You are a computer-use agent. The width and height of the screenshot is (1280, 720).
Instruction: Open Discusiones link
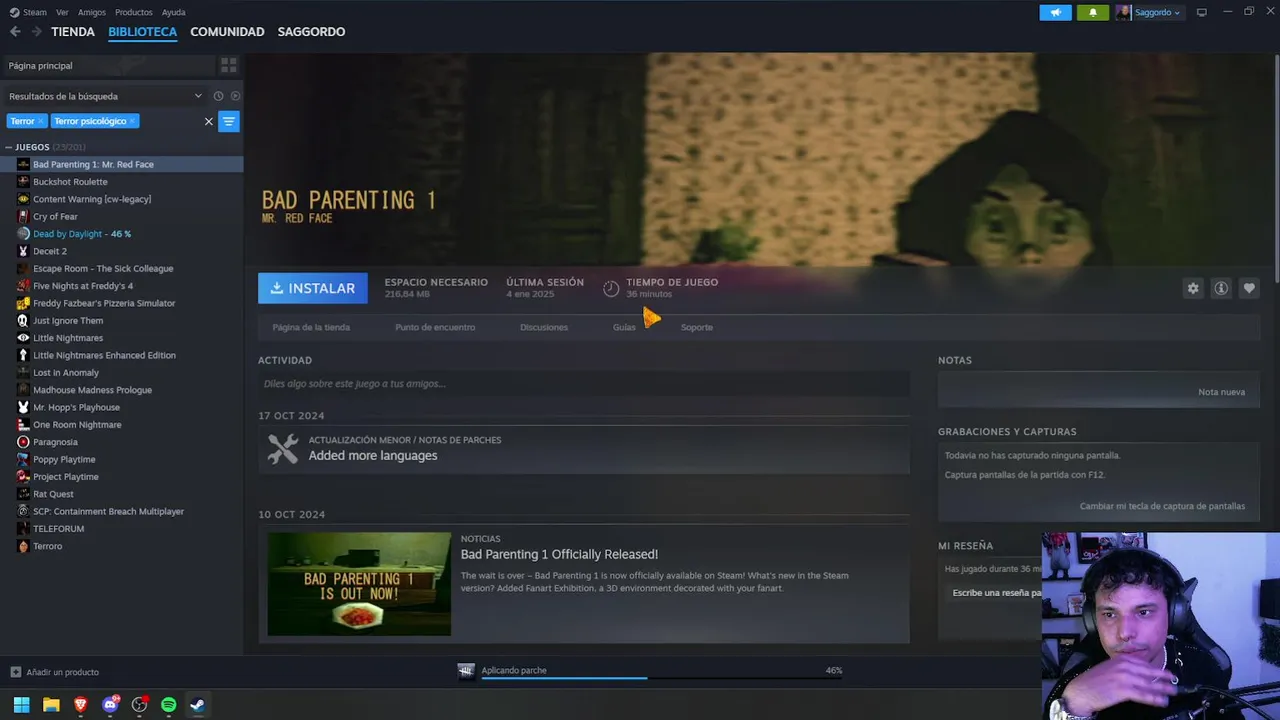tap(544, 327)
